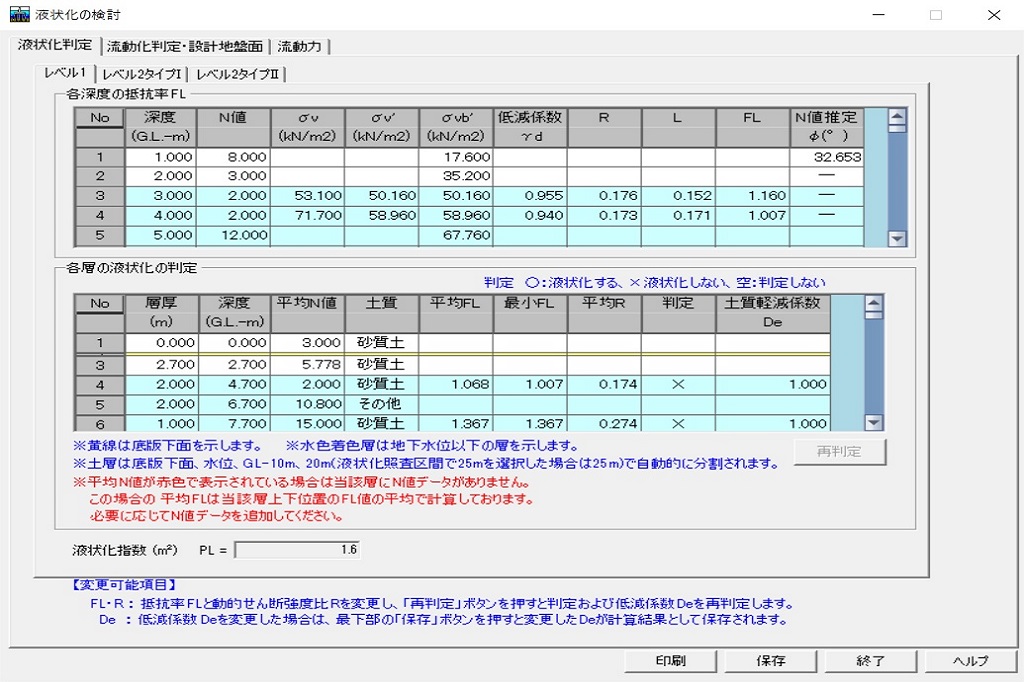Click the 最小FL column header
Image resolution: width=1024 pixels, height=682 pixels.
click(530, 312)
